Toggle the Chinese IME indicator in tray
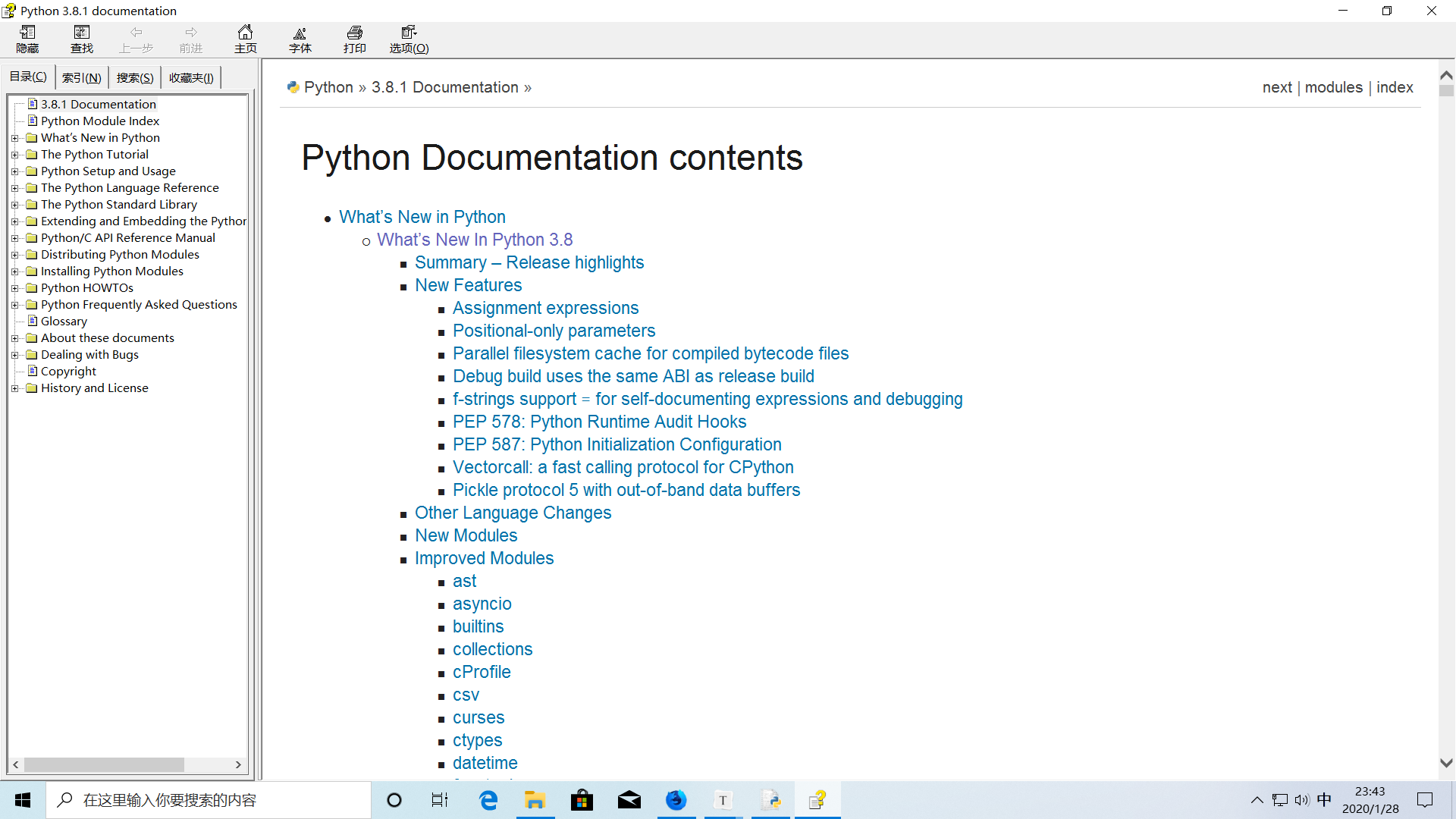 click(1324, 800)
